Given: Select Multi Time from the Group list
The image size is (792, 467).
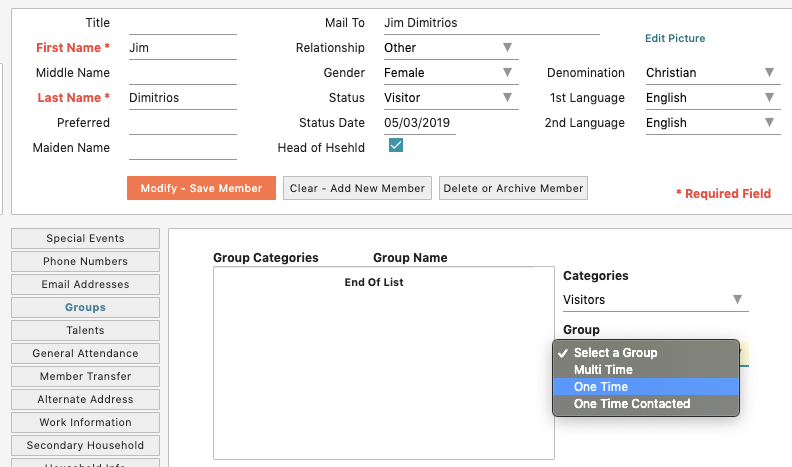Looking at the screenshot, I should (646, 370).
